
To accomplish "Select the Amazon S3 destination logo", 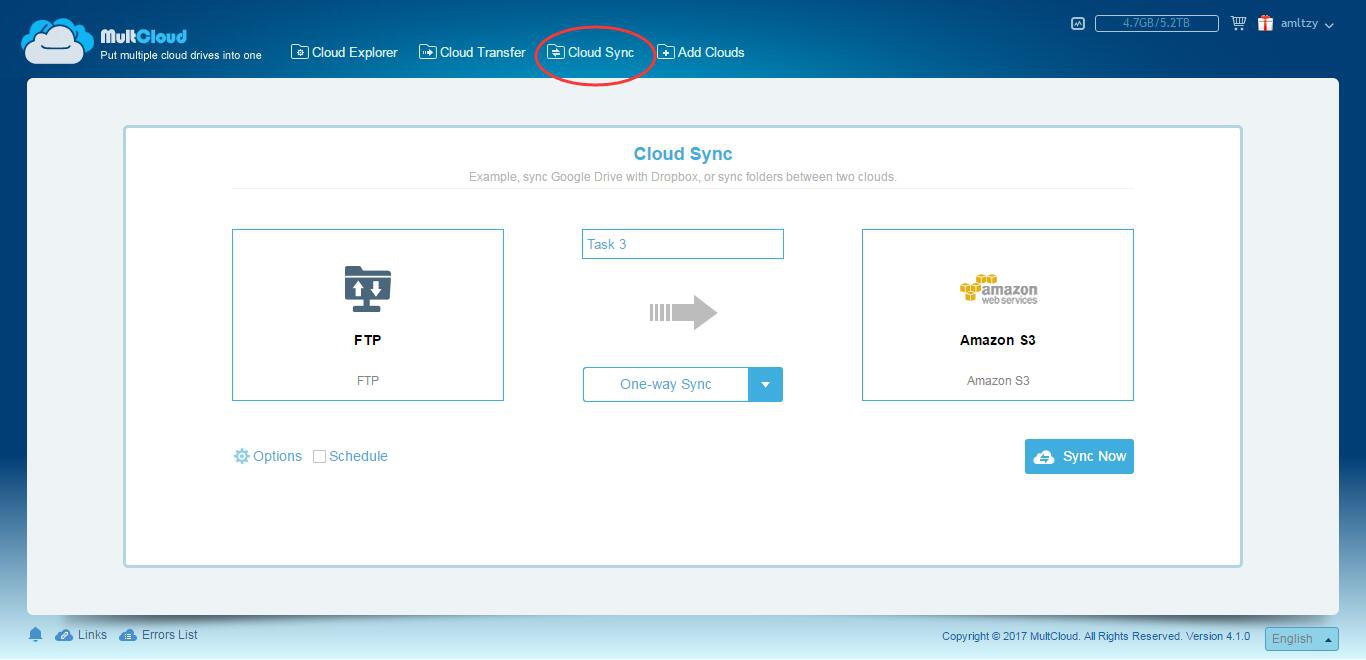I will point(998,289).
